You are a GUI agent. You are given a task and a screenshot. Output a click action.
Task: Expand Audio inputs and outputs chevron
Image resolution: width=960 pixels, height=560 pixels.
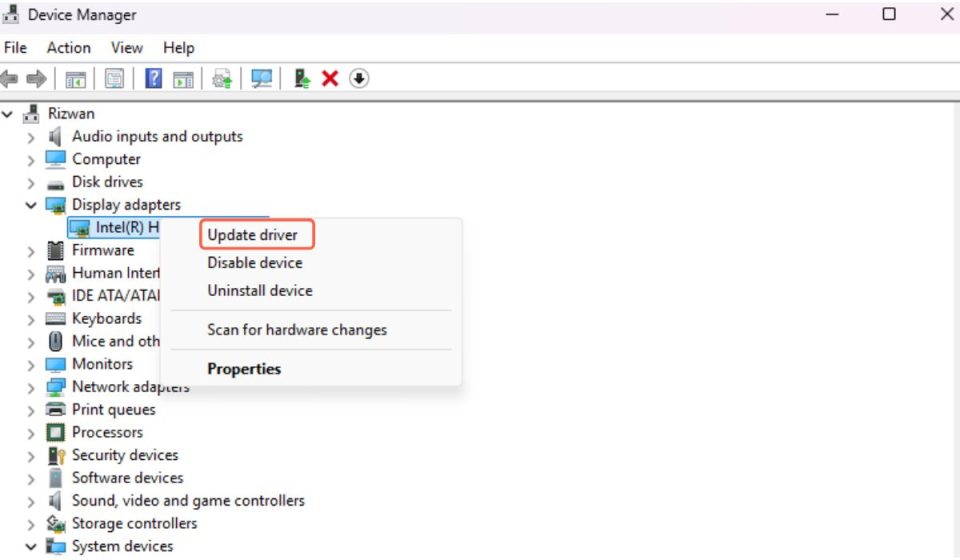pos(31,137)
